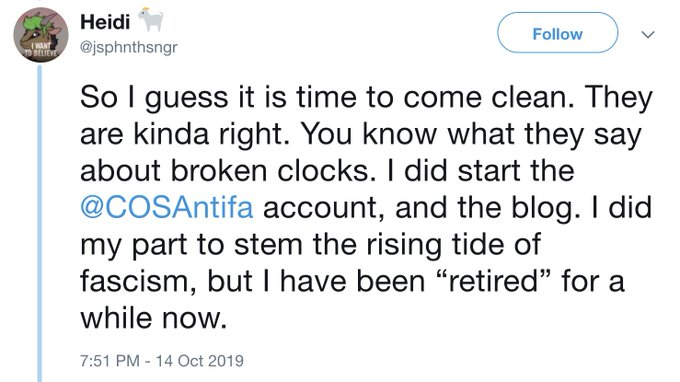
Task: Open the @jsphnthsngr handle link
Action: [x=129, y=47]
